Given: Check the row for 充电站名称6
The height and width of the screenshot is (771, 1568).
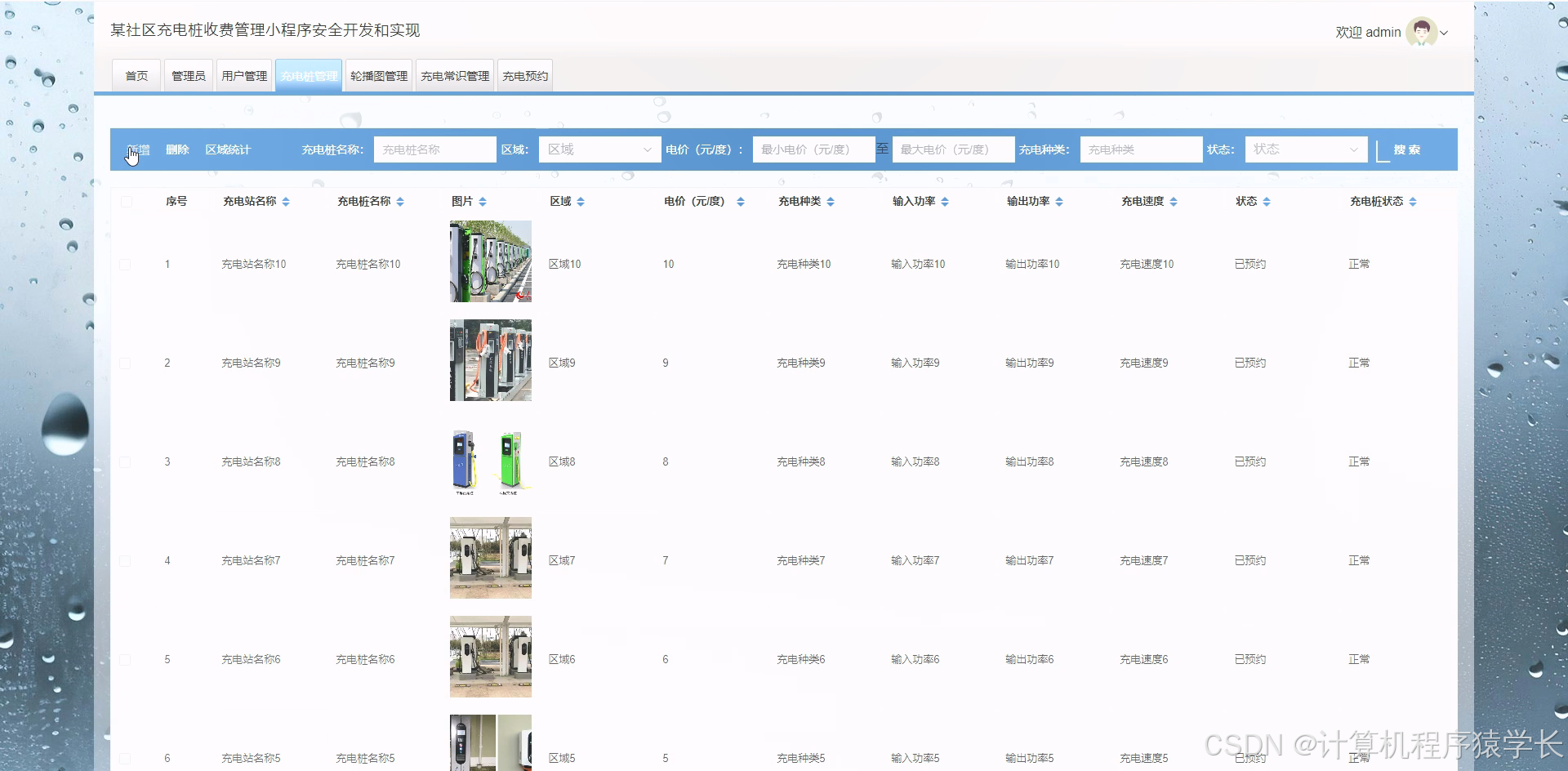Looking at the screenshot, I should (x=125, y=660).
